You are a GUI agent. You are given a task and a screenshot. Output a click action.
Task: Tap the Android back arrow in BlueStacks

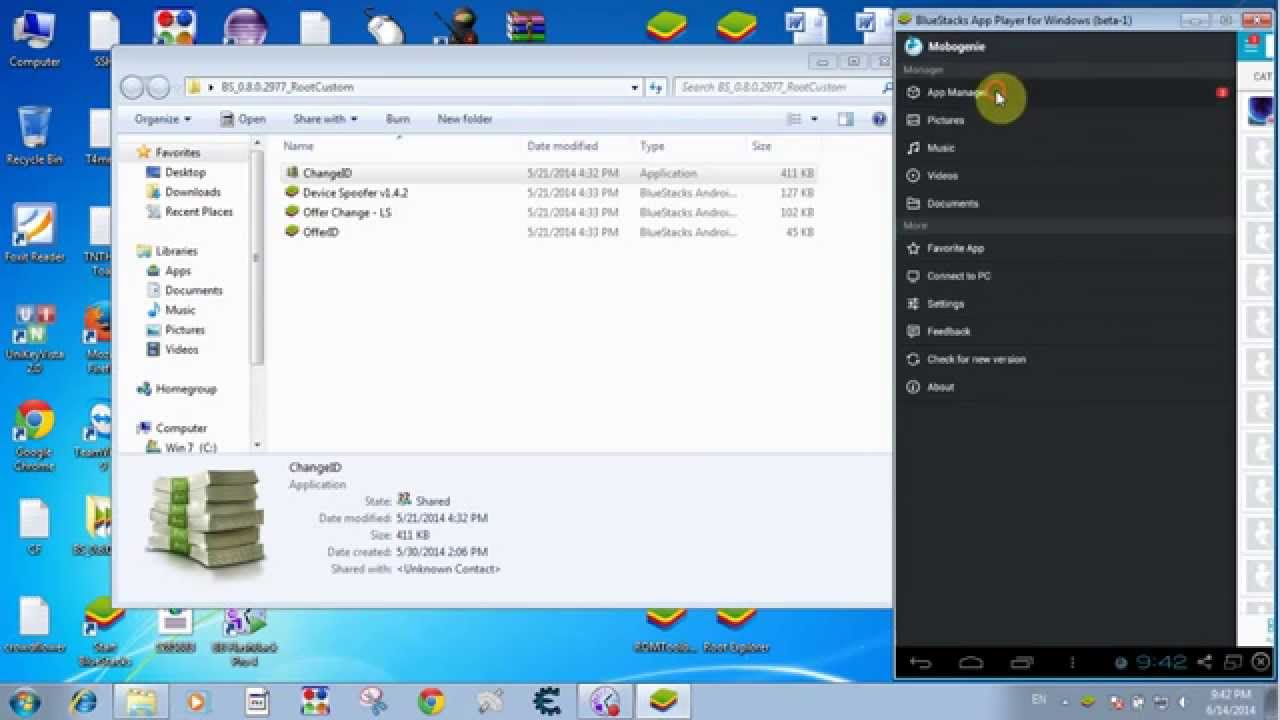pos(921,662)
